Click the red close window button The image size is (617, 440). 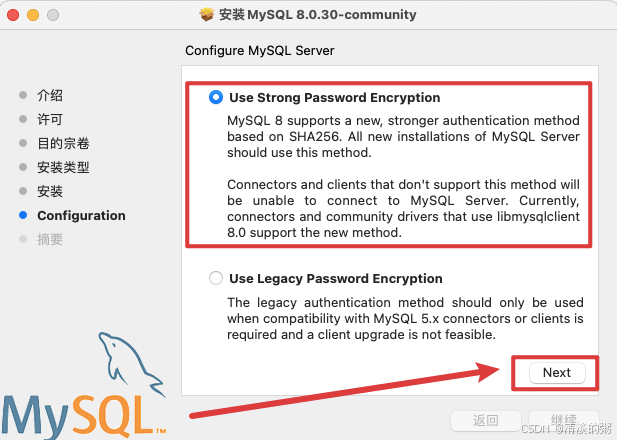click(x=13, y=15)
